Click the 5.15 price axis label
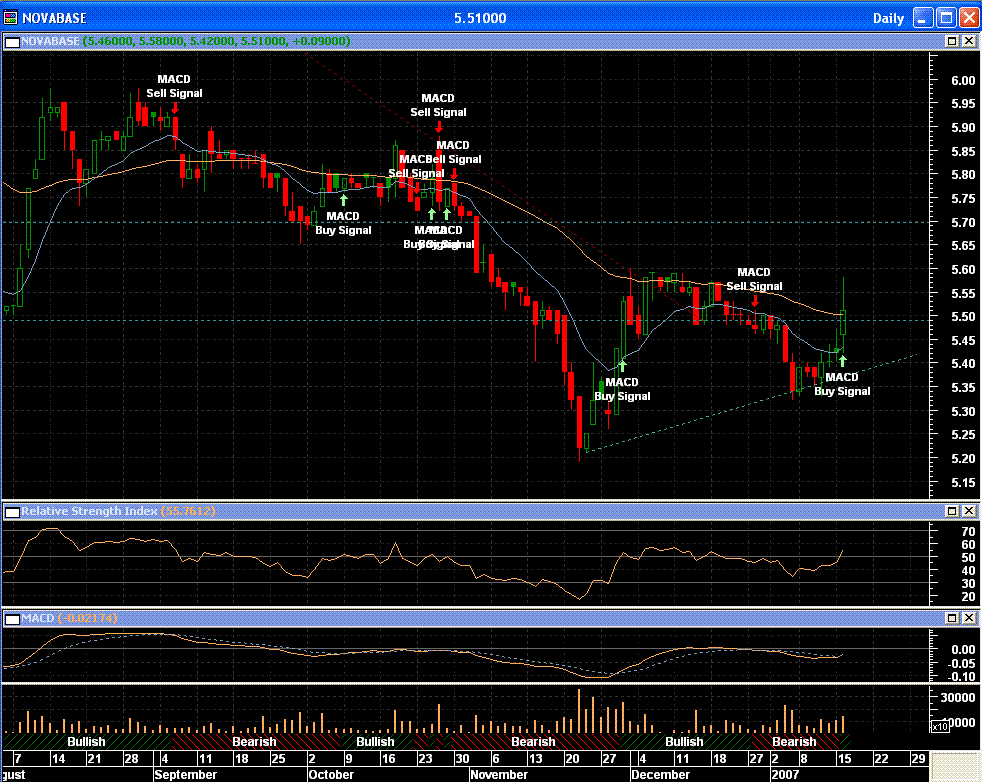This screenshot has height=782, width=982. (963, 483)
